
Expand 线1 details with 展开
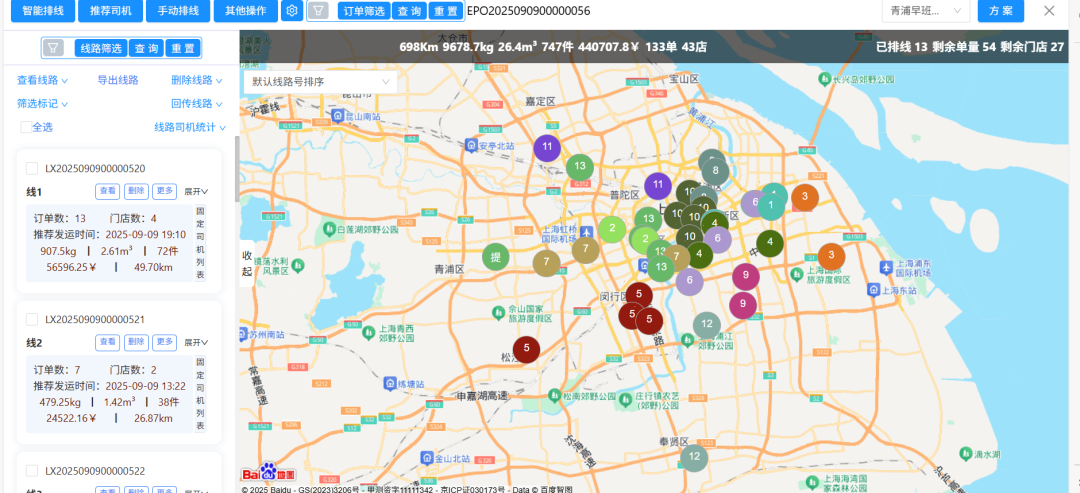(x=196, y=191)
